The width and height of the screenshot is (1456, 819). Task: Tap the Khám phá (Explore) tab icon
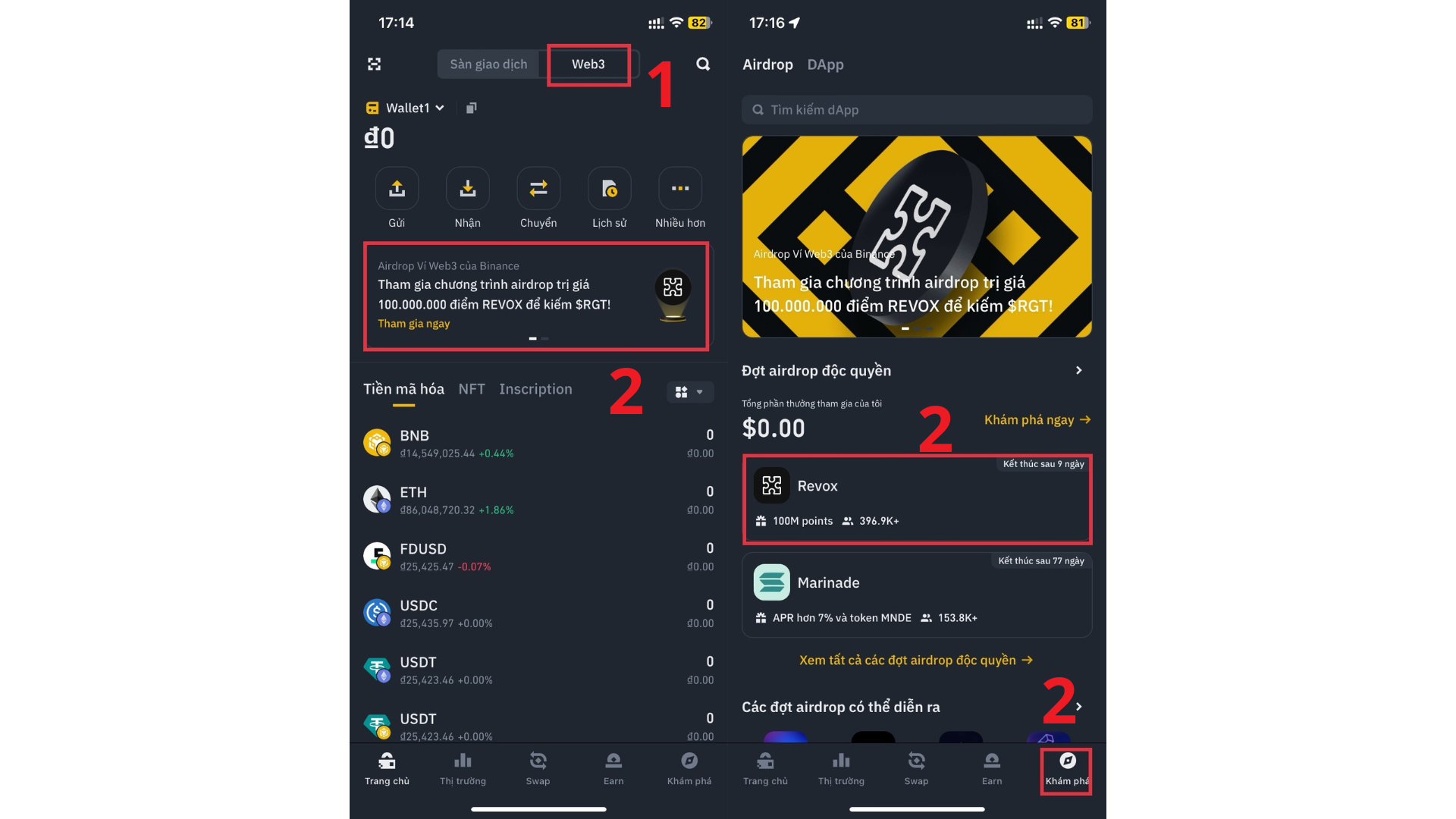[x=1065, y=768]
